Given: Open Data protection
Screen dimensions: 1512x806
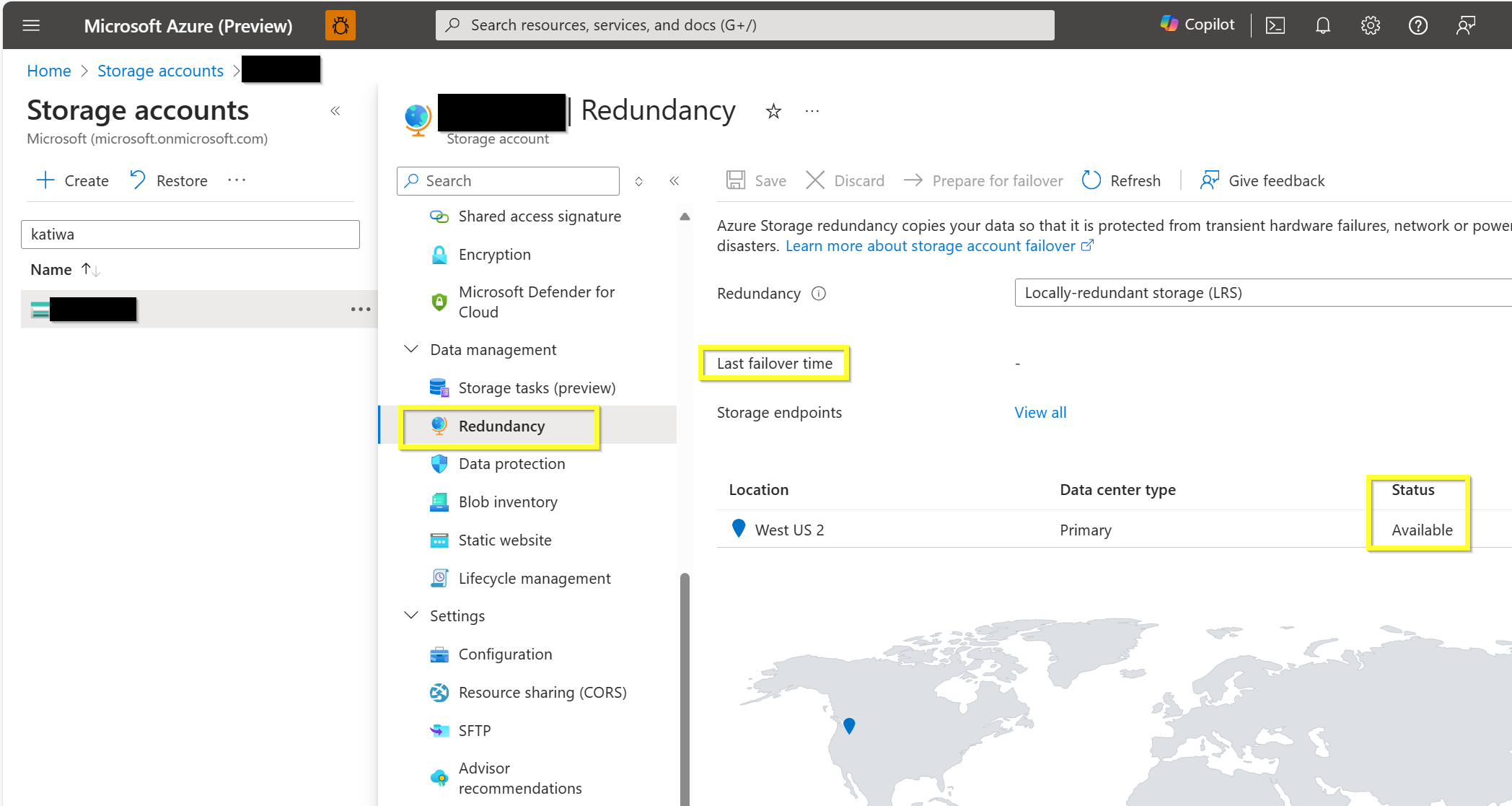Looking at the screenshot, I should click(512, 464).
